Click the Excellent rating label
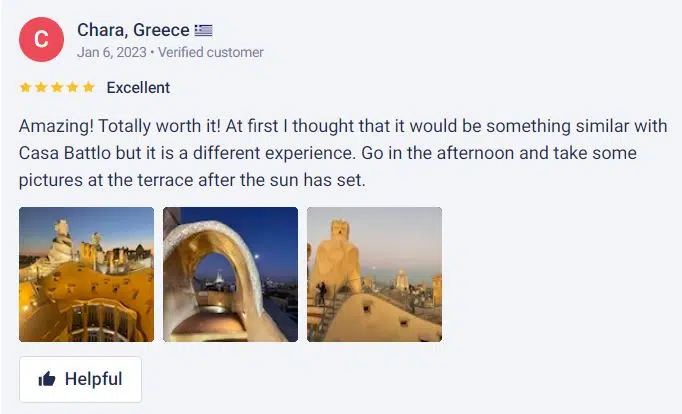Viewport: 682px width, 414px height. click(x=138, y=87)
